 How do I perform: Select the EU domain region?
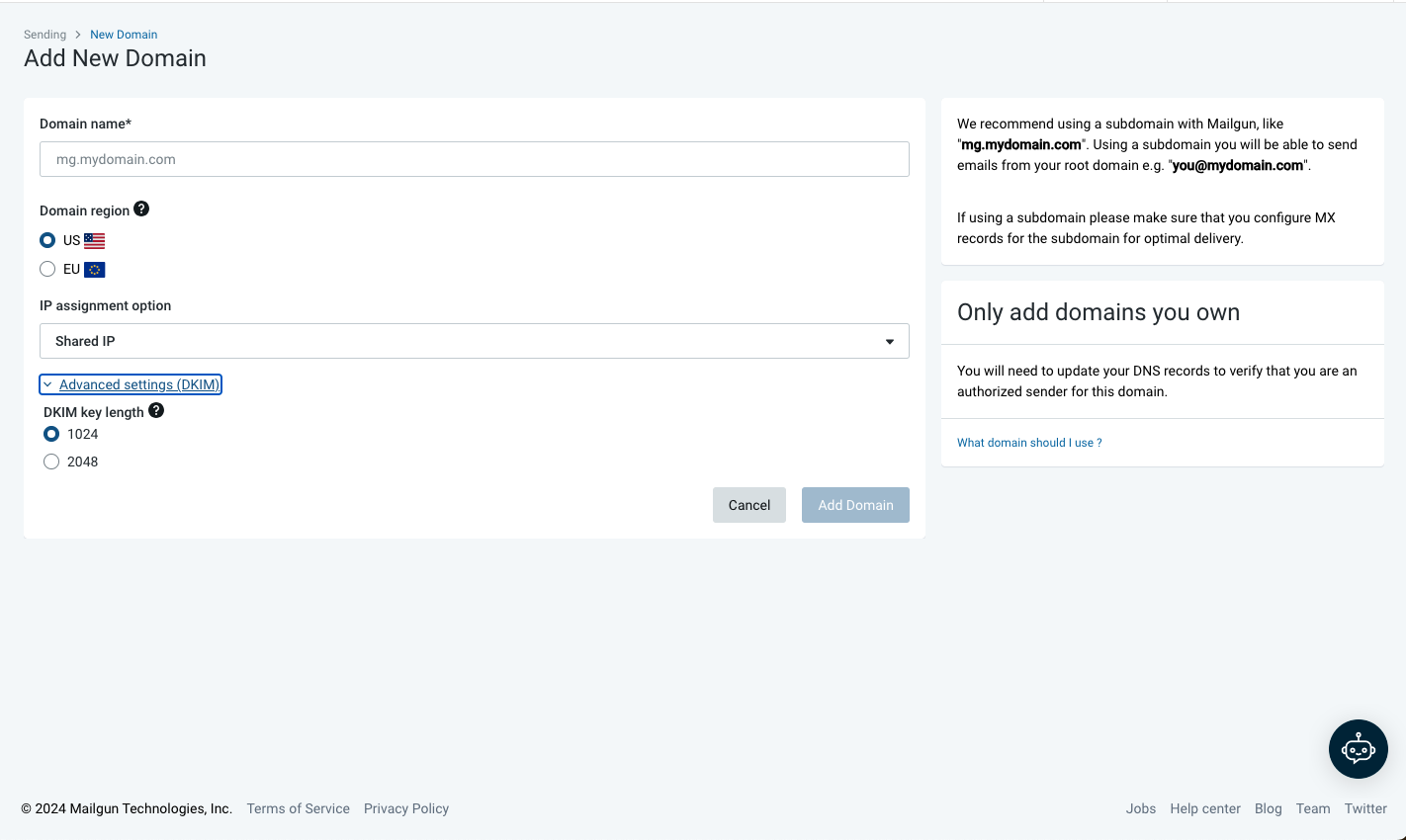tap(46, 268)
